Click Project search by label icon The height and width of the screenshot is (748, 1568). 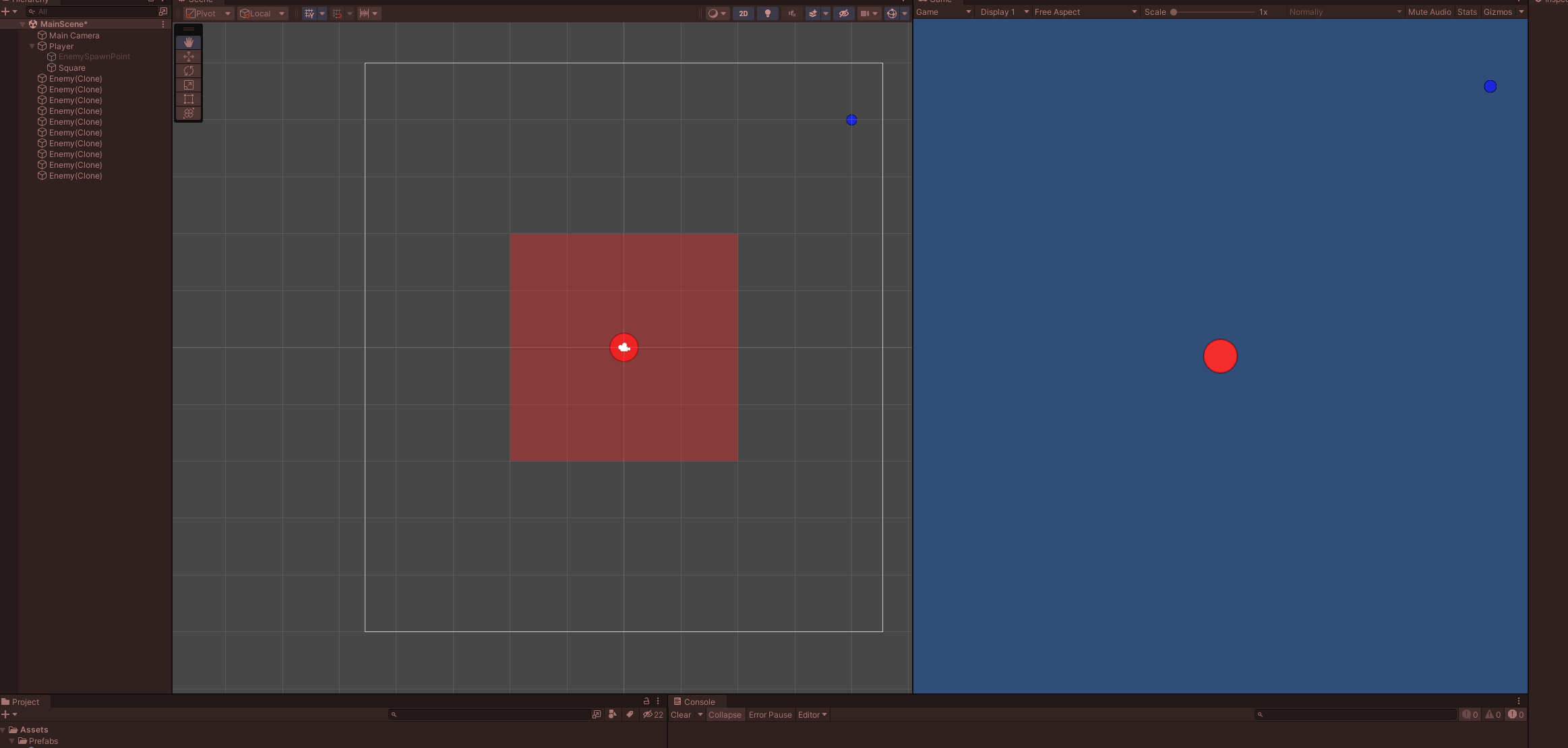(x=630, y=714)
